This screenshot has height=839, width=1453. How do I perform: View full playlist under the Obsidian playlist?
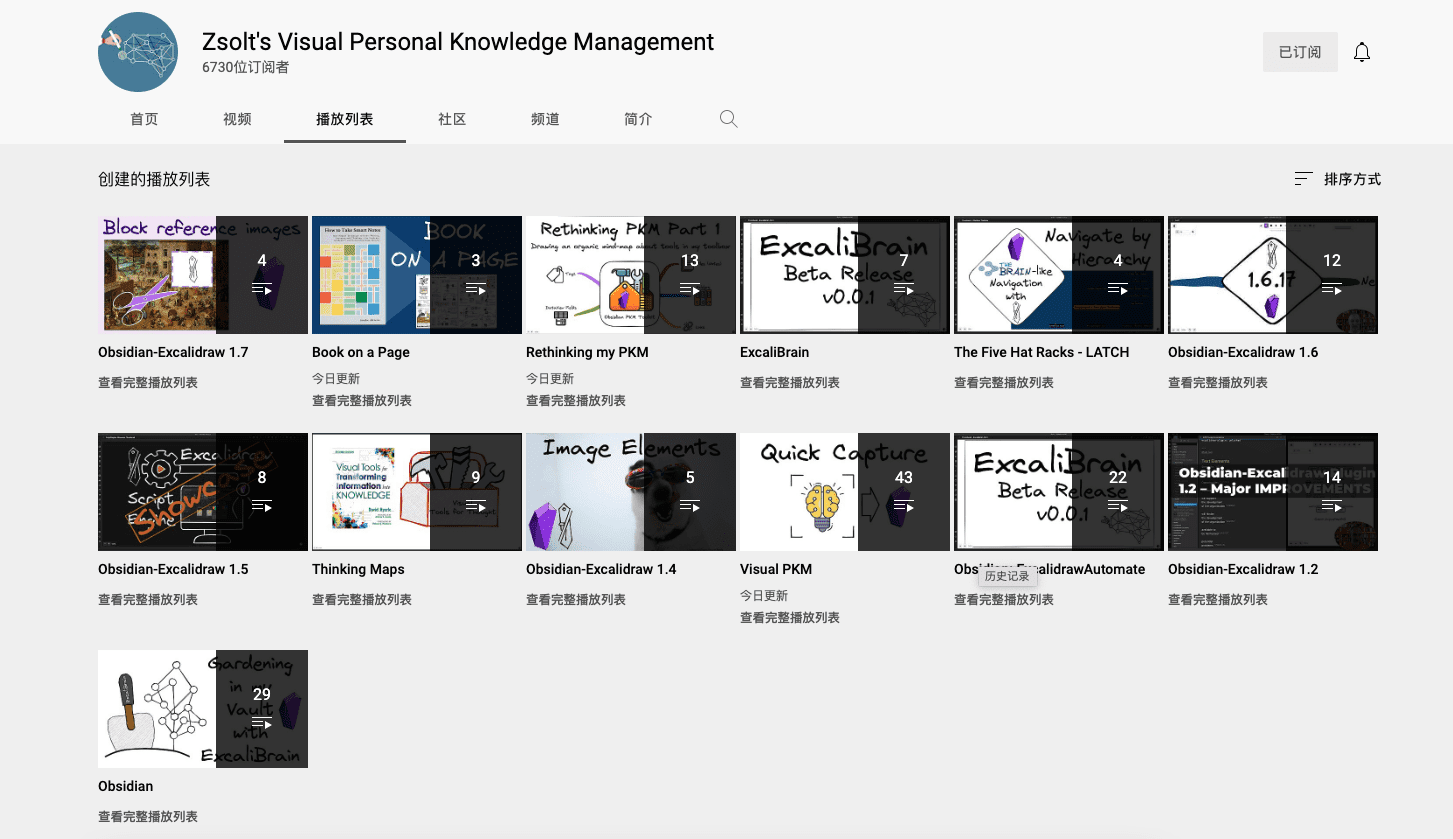pos(148,816)
